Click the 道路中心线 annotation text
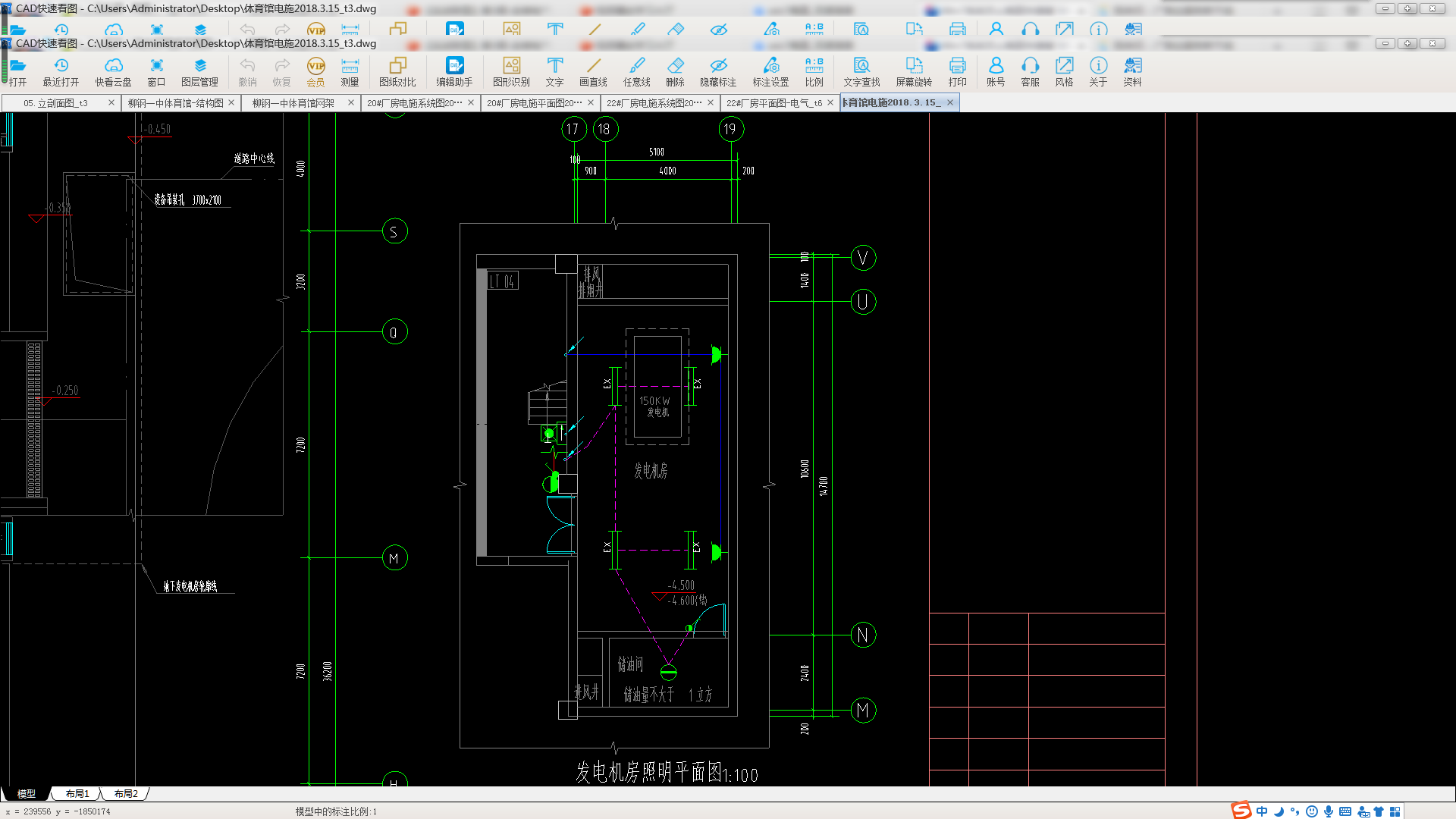 254,158
